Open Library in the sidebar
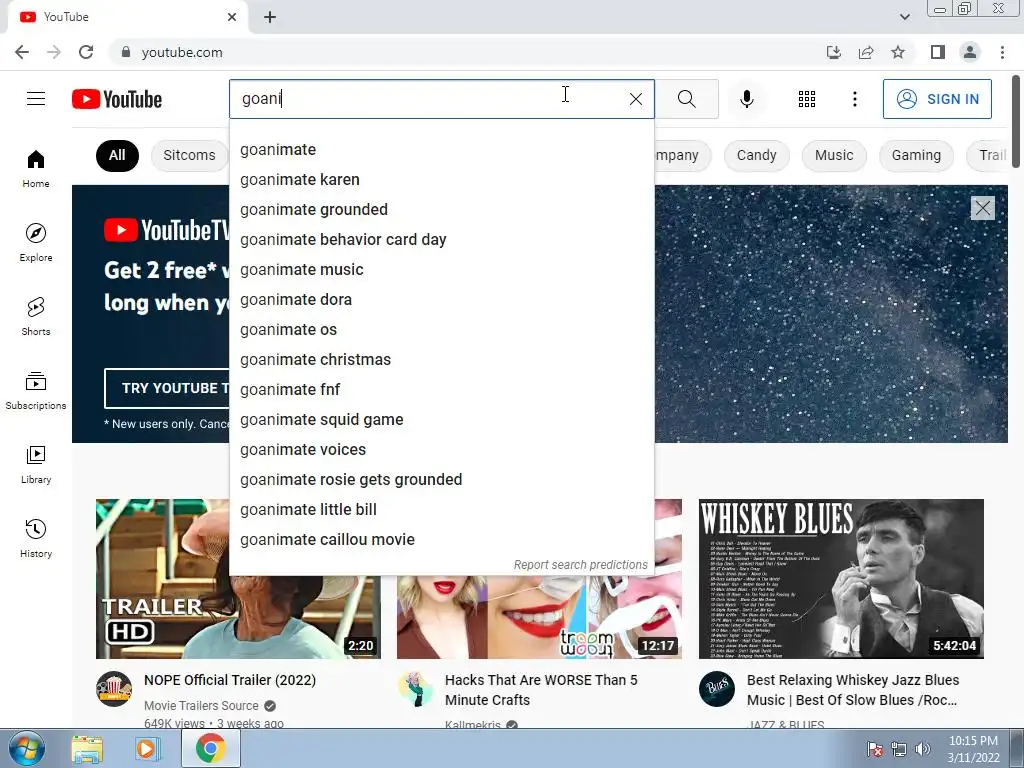The width and height of the screenshot is (1024, 768). click(x=36, y=464)
